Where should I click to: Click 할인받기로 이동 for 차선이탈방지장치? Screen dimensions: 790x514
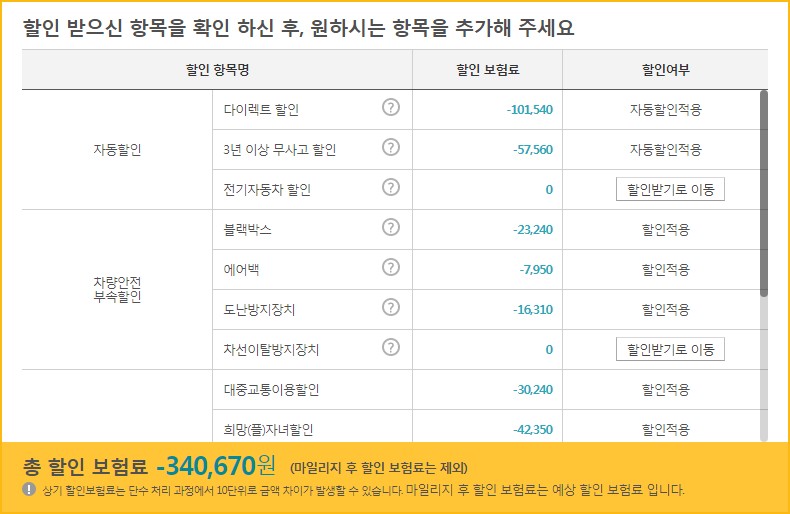click(x=670, y=349)
